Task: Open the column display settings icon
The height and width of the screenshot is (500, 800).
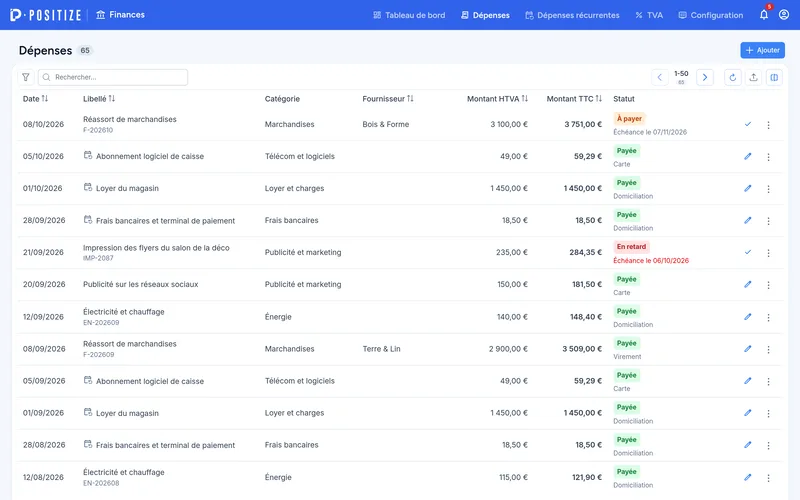Action: click(774, 78)
